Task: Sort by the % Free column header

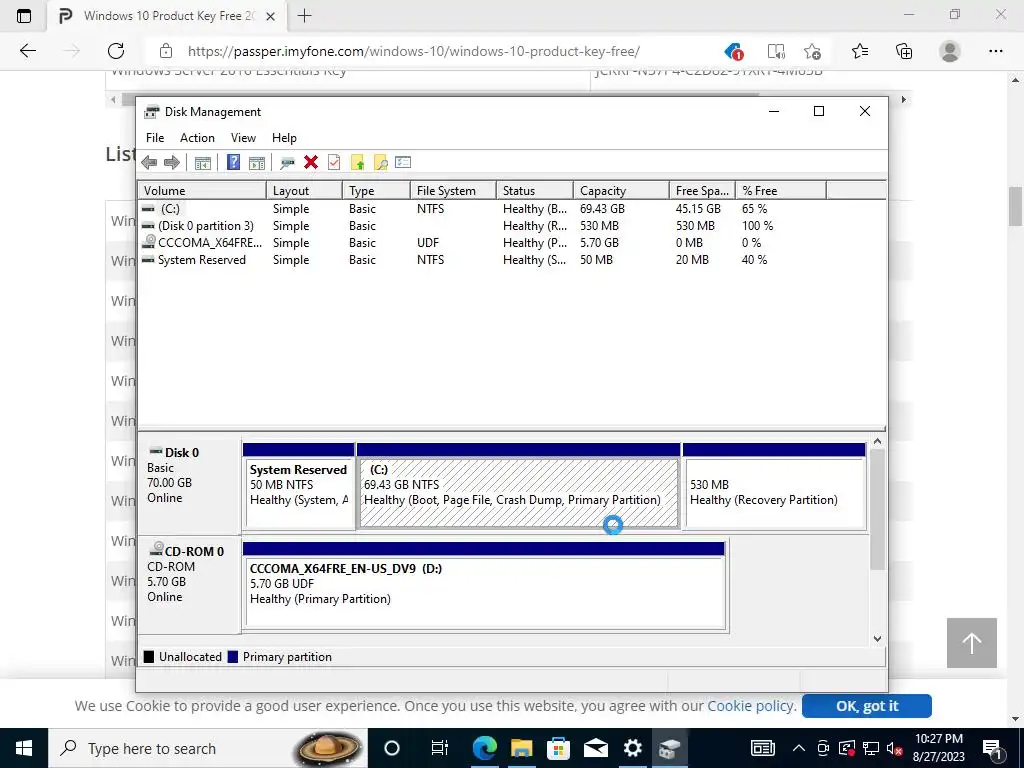Action: coord(781,191)
